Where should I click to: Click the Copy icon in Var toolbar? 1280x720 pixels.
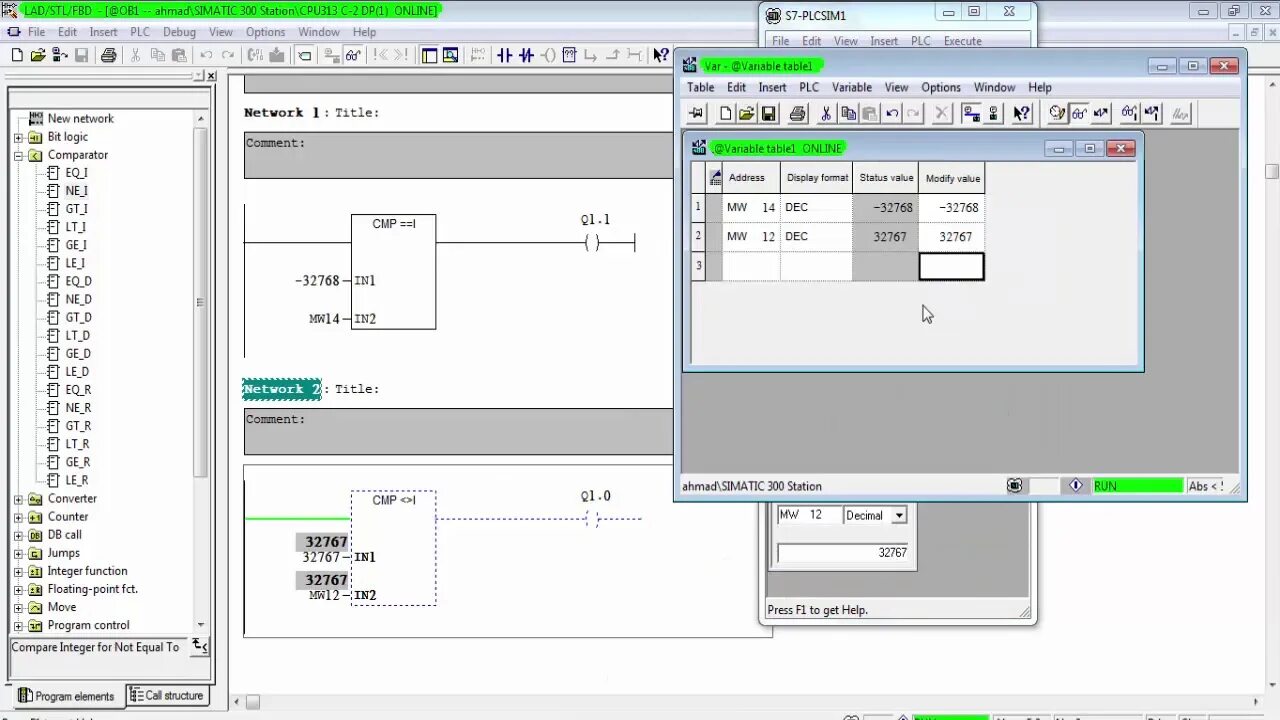point(848,113)
